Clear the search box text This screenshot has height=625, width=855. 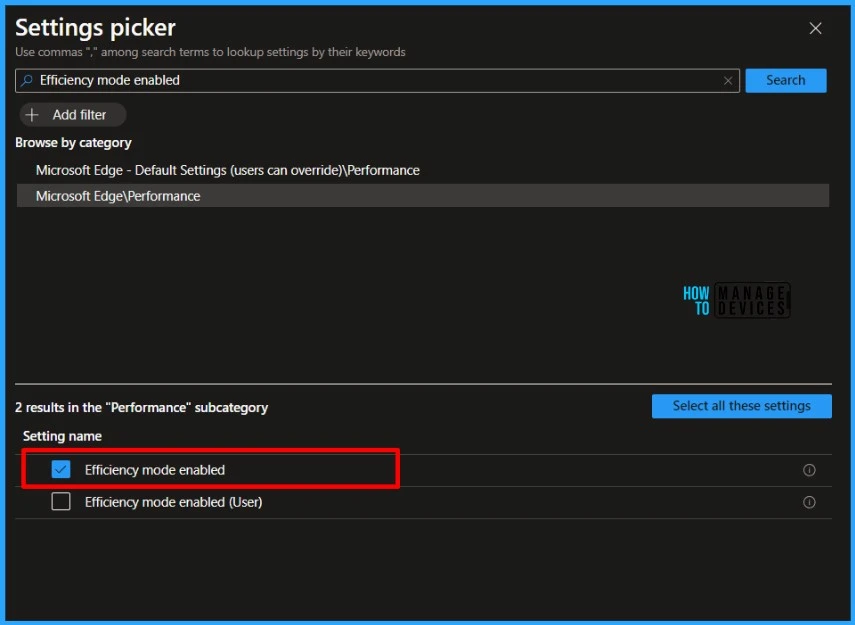pyautogui.click(x=727, y=81)
